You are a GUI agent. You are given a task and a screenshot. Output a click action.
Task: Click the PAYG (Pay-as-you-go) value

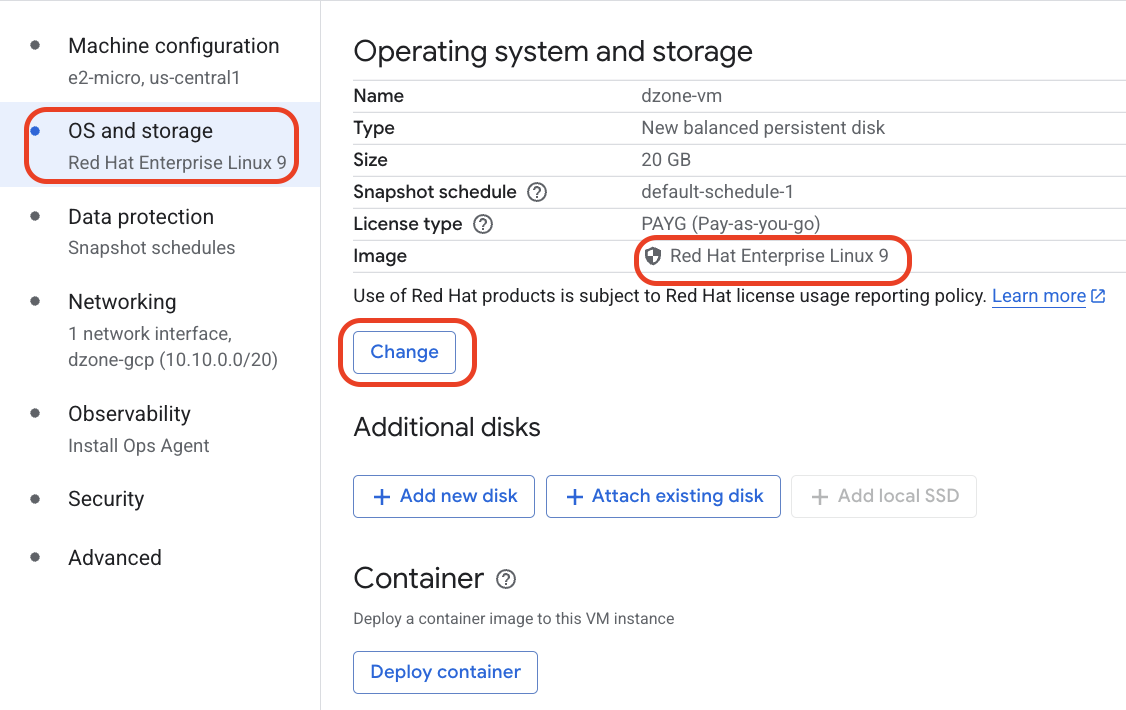pos(730,224)
